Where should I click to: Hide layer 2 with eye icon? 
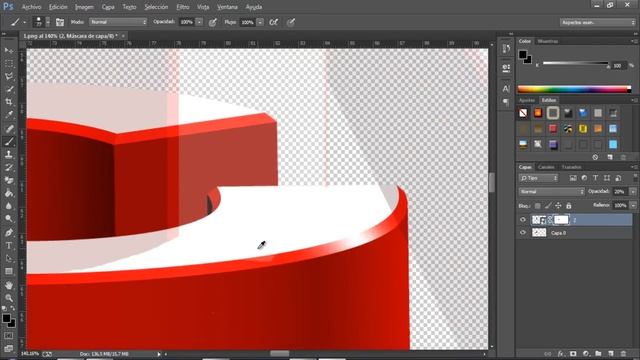click(x=523, y=220)
